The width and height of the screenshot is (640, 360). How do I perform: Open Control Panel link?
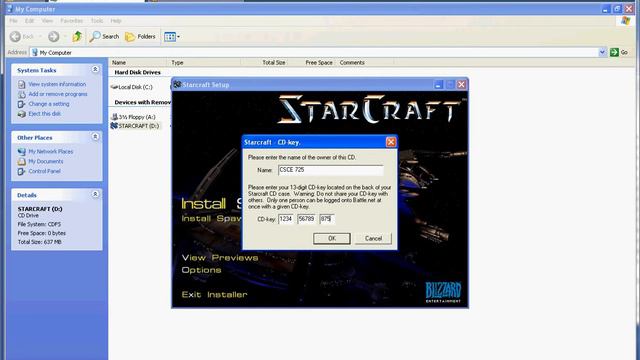[44, 171]
